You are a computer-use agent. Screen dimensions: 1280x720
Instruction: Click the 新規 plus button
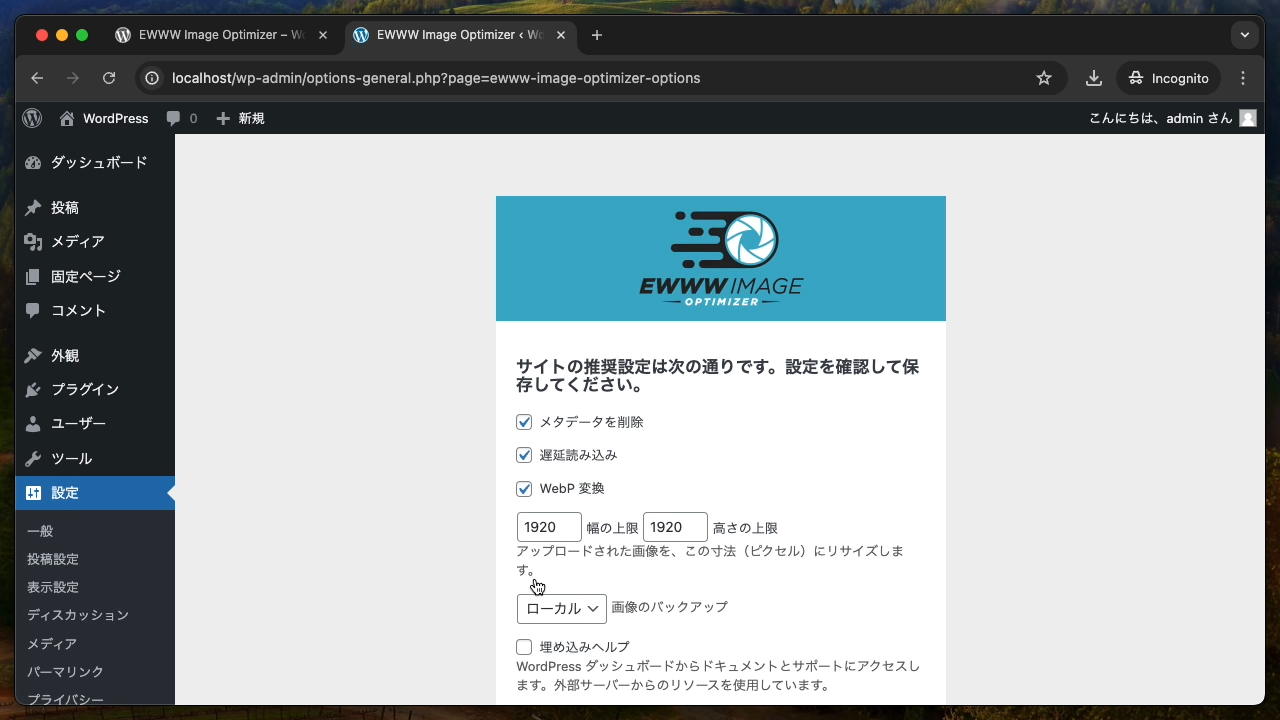click(240, 118)
